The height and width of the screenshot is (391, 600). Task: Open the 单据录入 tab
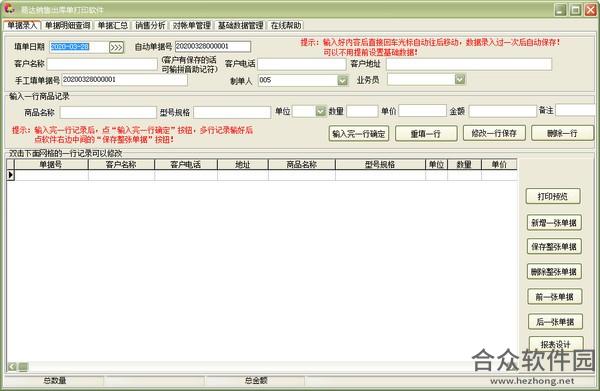pos(22,26)
